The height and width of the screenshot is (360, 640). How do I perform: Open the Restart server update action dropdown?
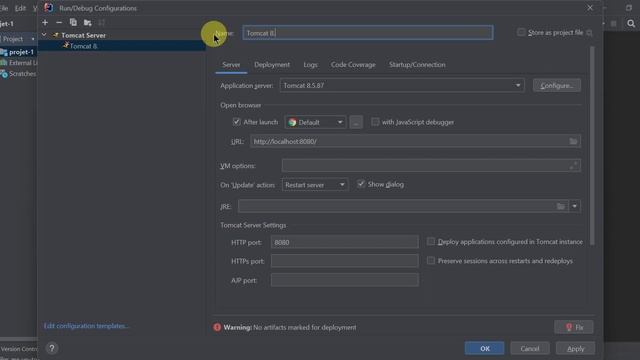click(x=315, y=185)
